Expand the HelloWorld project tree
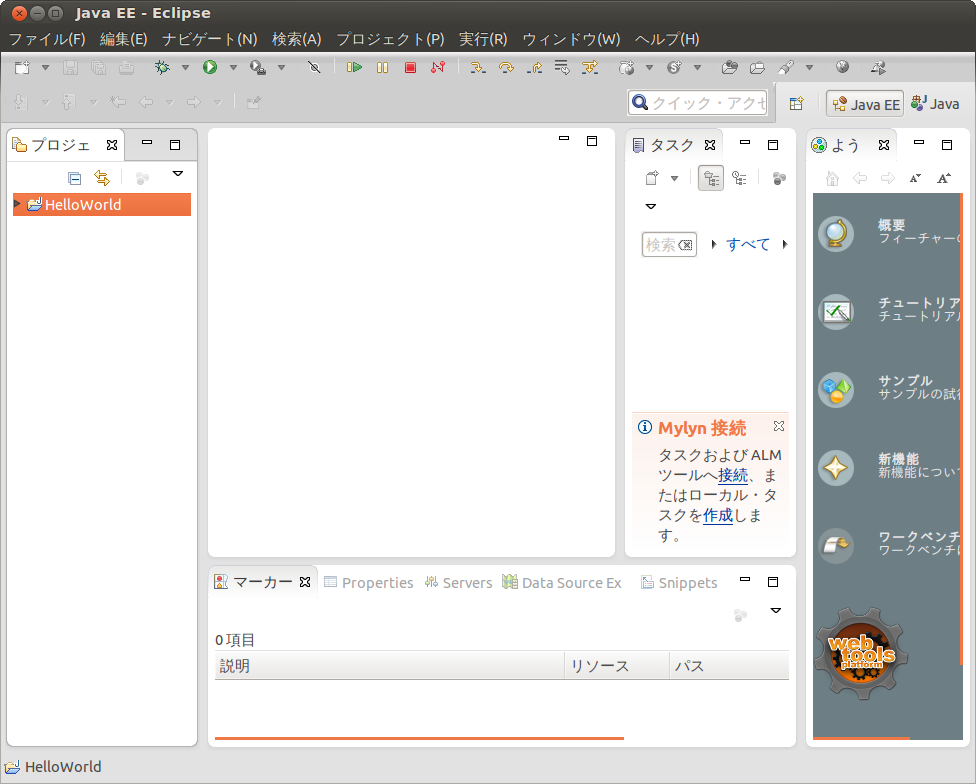The width and height of the screenshot is (976, 784). (17, 204)
